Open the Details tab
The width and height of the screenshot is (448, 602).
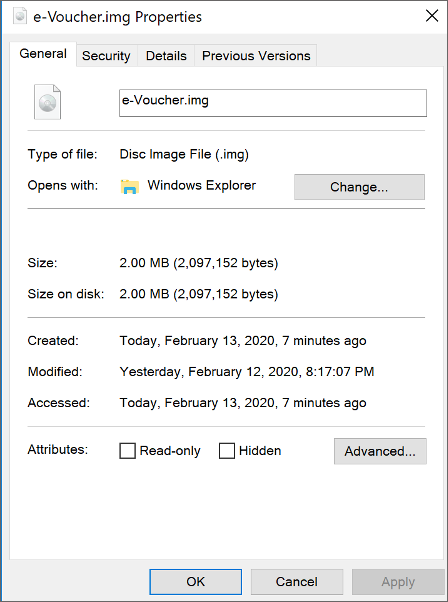pyautogui.click(x=166, y=56)
